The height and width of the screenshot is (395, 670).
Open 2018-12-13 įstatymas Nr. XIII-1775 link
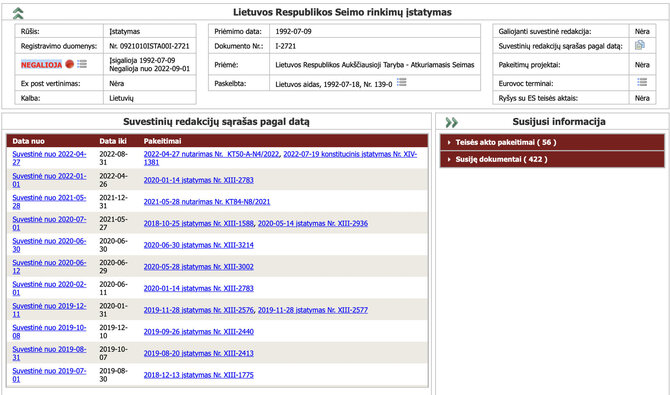point(199,375)
